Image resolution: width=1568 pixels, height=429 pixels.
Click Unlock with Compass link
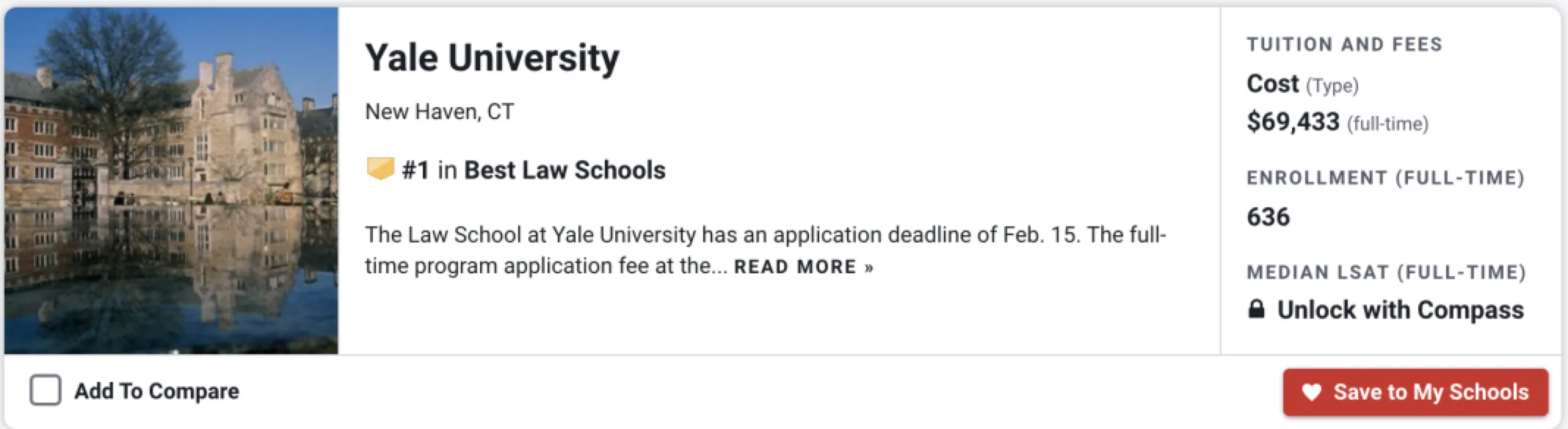(1400, 309)
